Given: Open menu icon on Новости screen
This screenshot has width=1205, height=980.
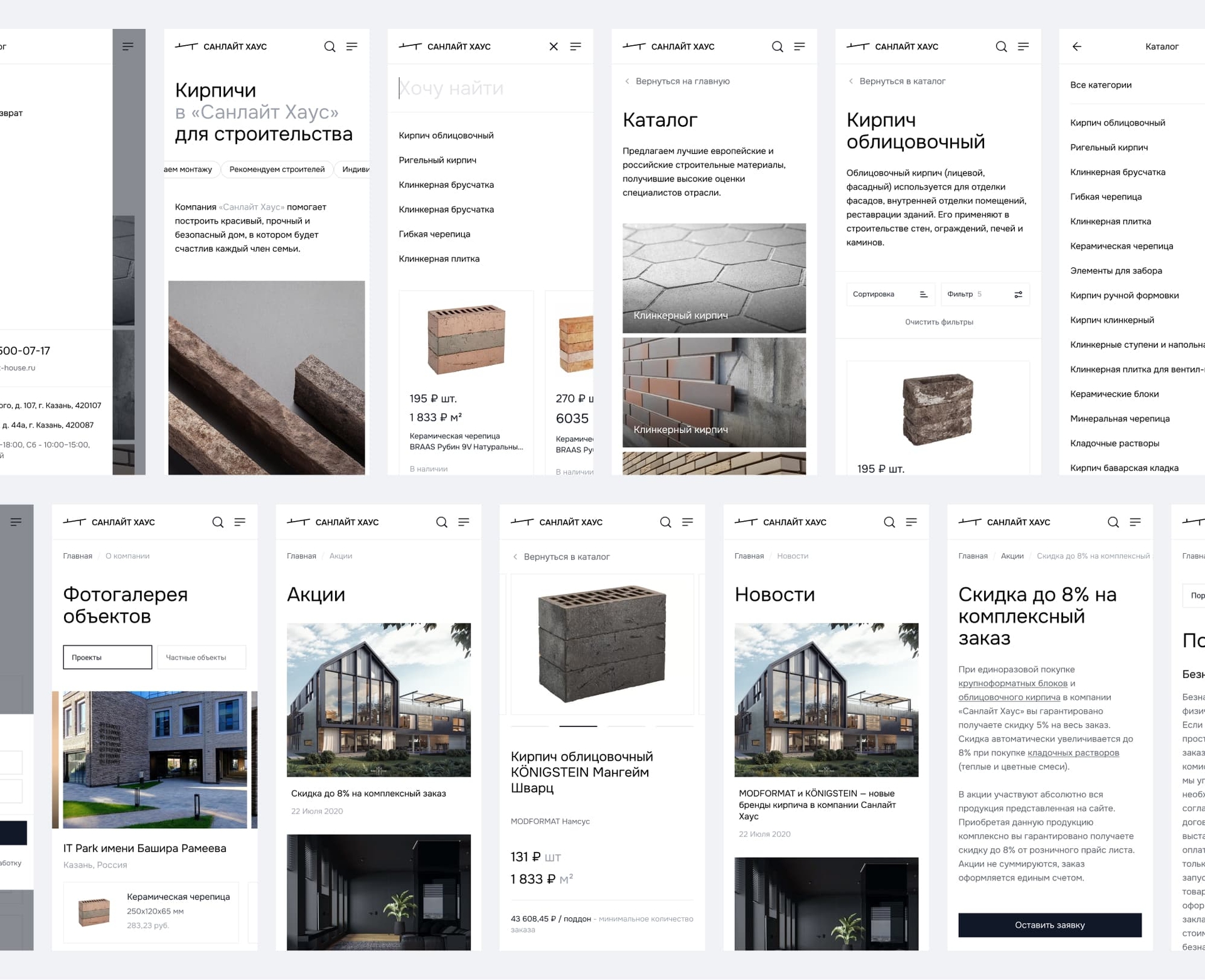Looking at the screenshot, I should coord(911,522).
